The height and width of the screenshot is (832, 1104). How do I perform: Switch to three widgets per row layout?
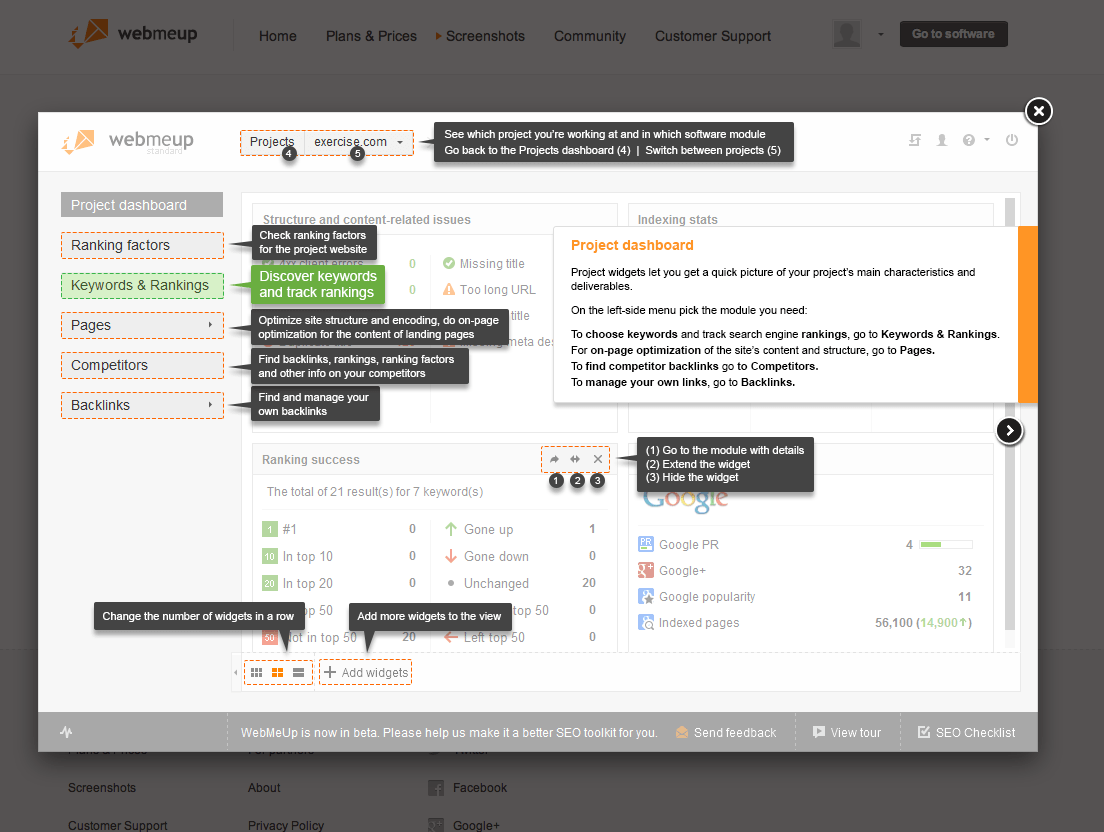coord(256,673)
